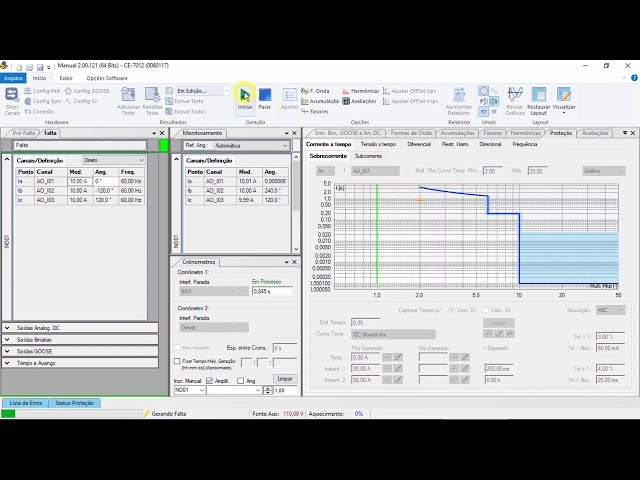Toggle the Ampl. increment checkbox
Screen dimensions: 640x480
coord(209,381)
